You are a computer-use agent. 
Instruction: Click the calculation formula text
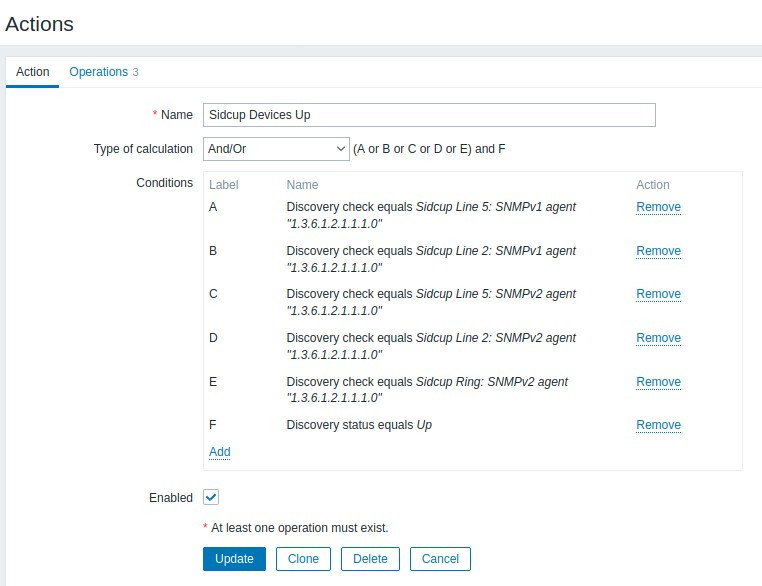pos(429,149)
